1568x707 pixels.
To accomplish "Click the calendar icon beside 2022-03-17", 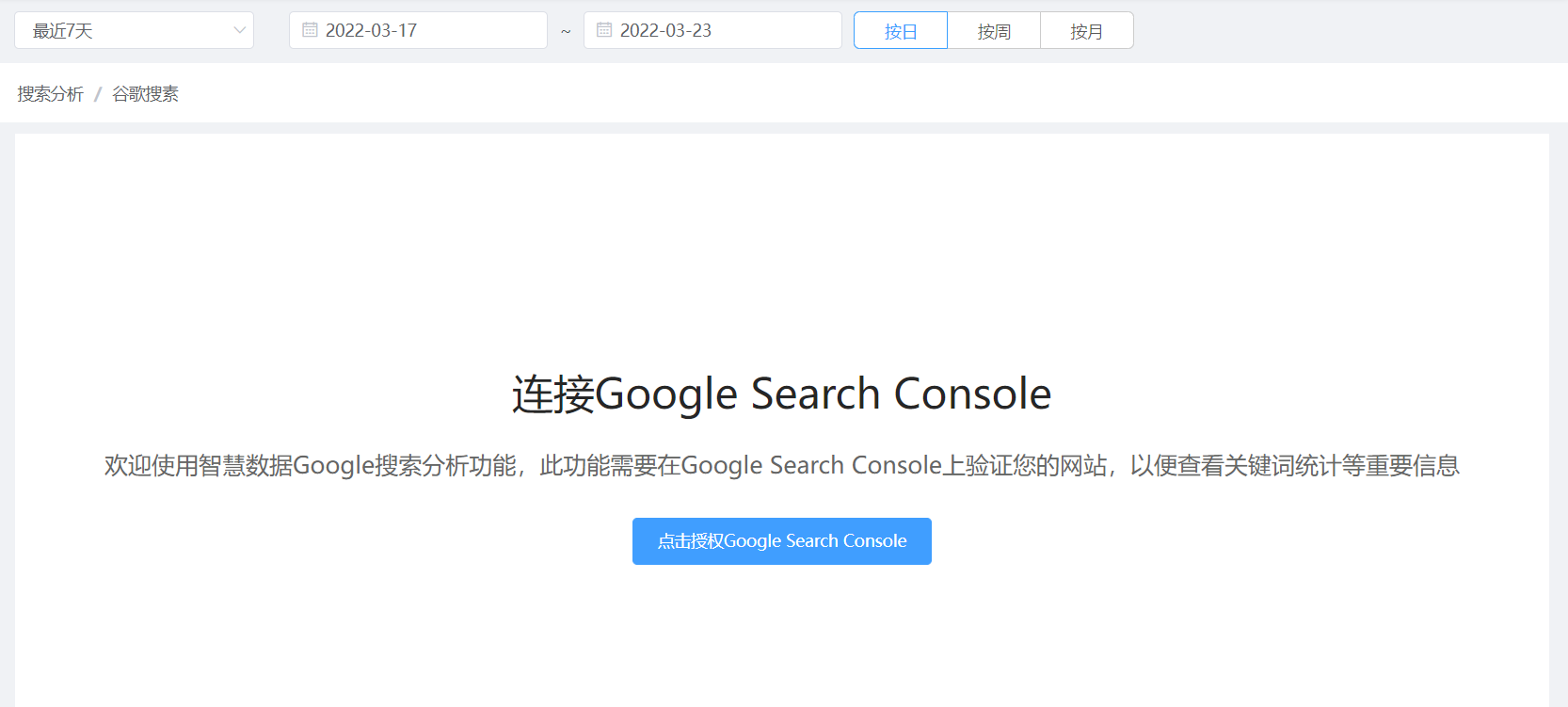I will click(310, 30).
